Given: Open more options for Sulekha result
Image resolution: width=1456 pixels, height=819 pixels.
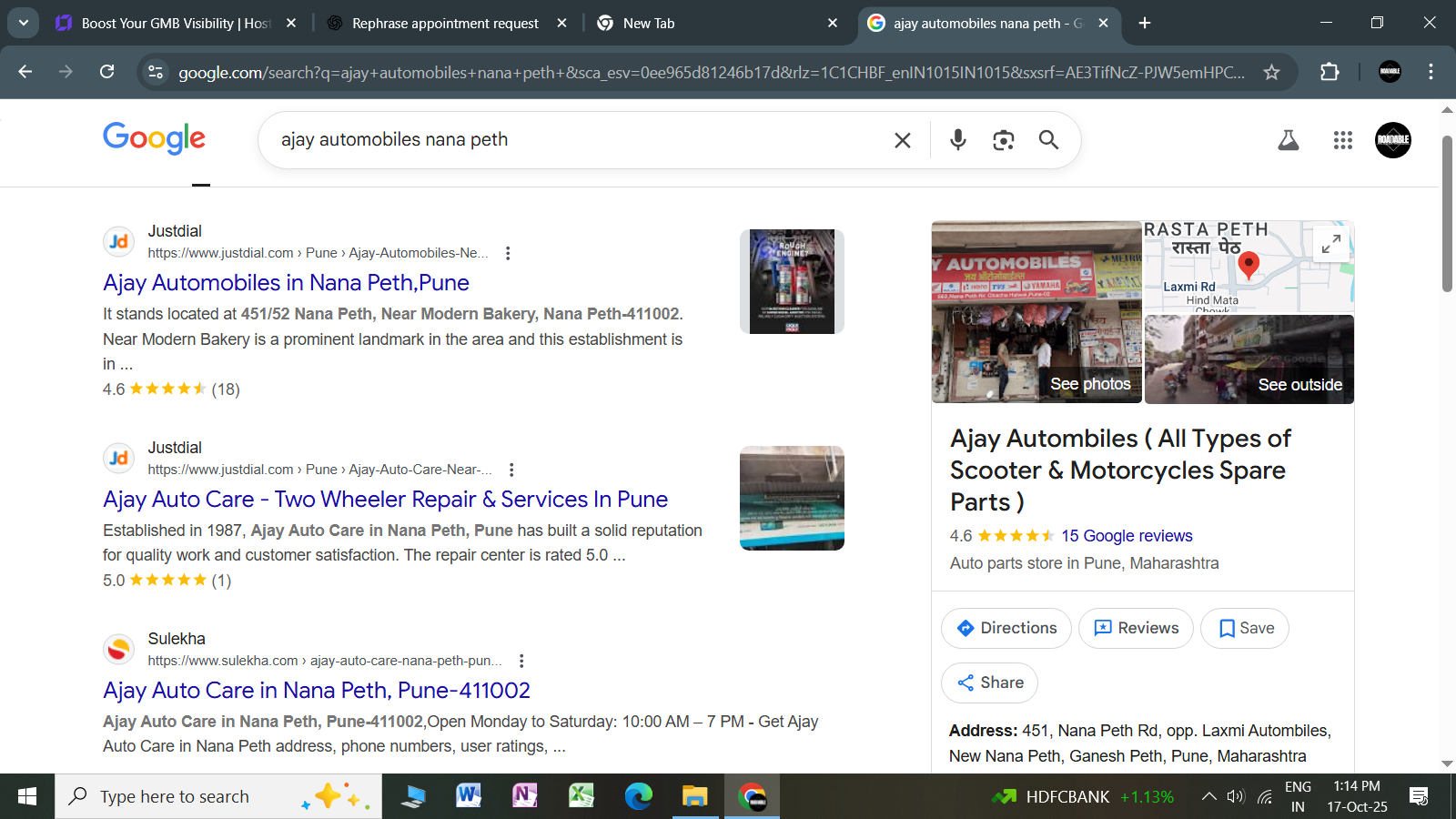Looking at the screenshot, I should (521, 661).
